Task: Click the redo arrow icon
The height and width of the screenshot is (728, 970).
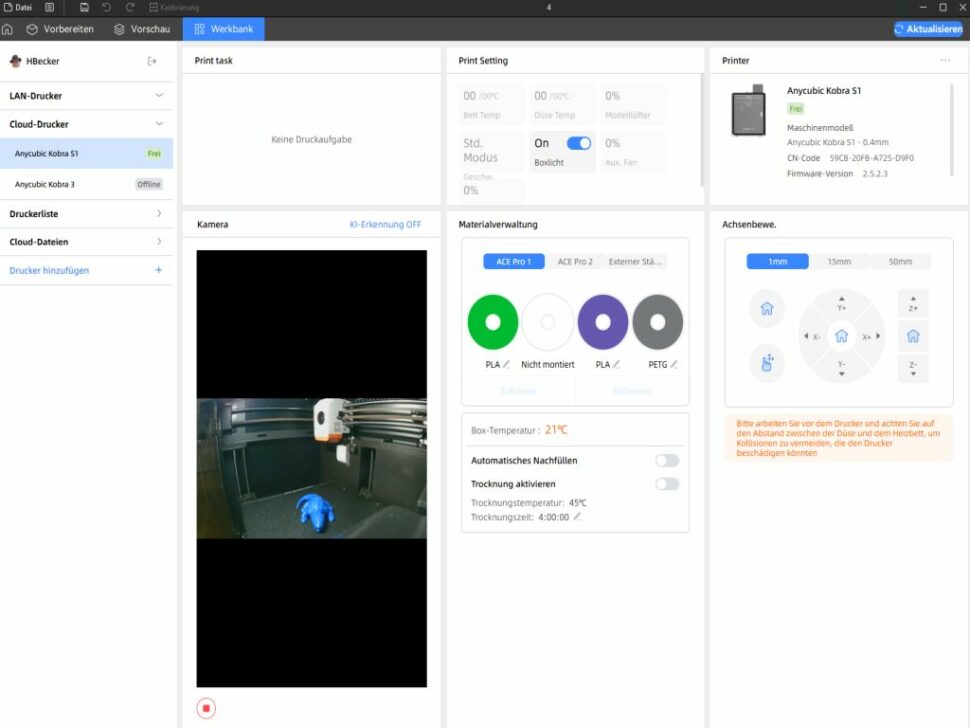Action: [130, 7]
